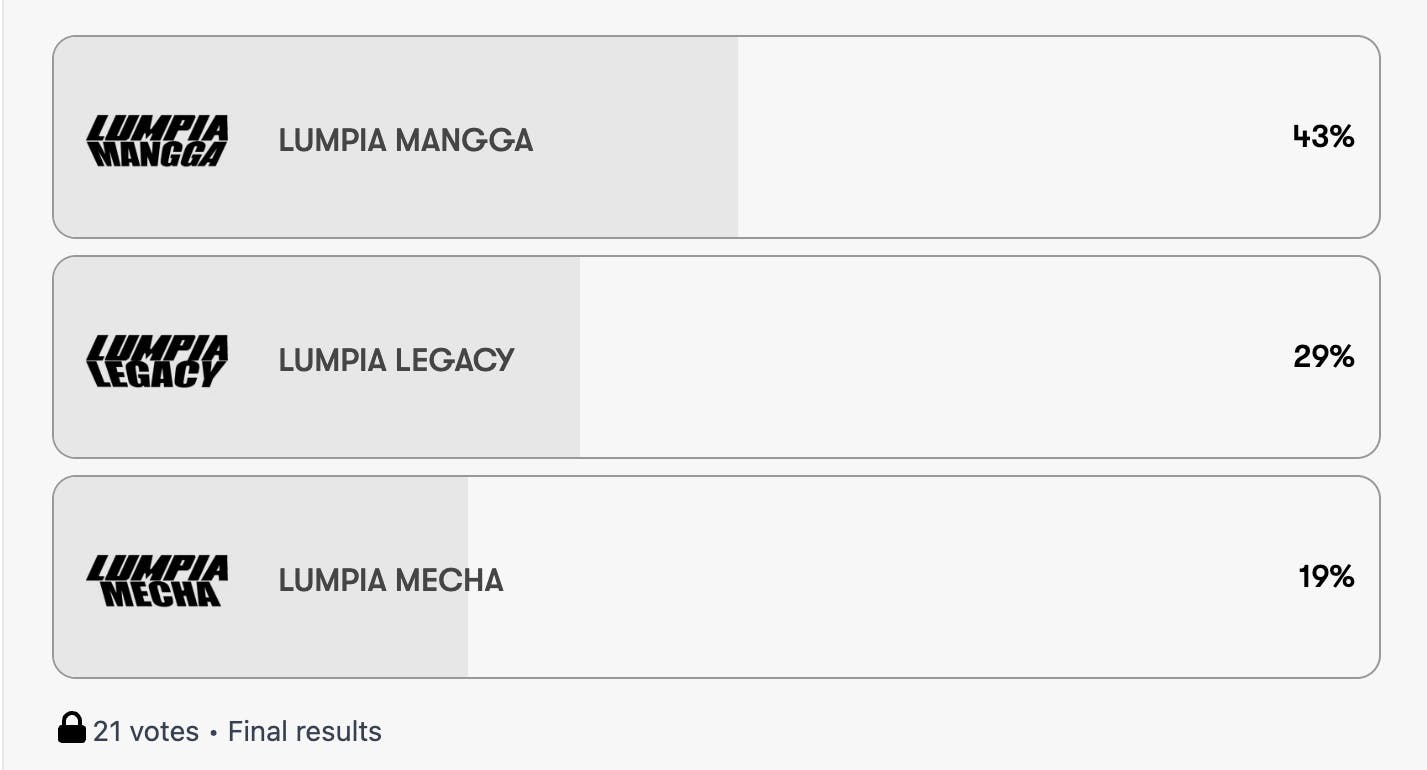This screenshot has height=770, width=1427.
Task: Click the Lumpia Legacy logo
Action: [x=157, y=360]
